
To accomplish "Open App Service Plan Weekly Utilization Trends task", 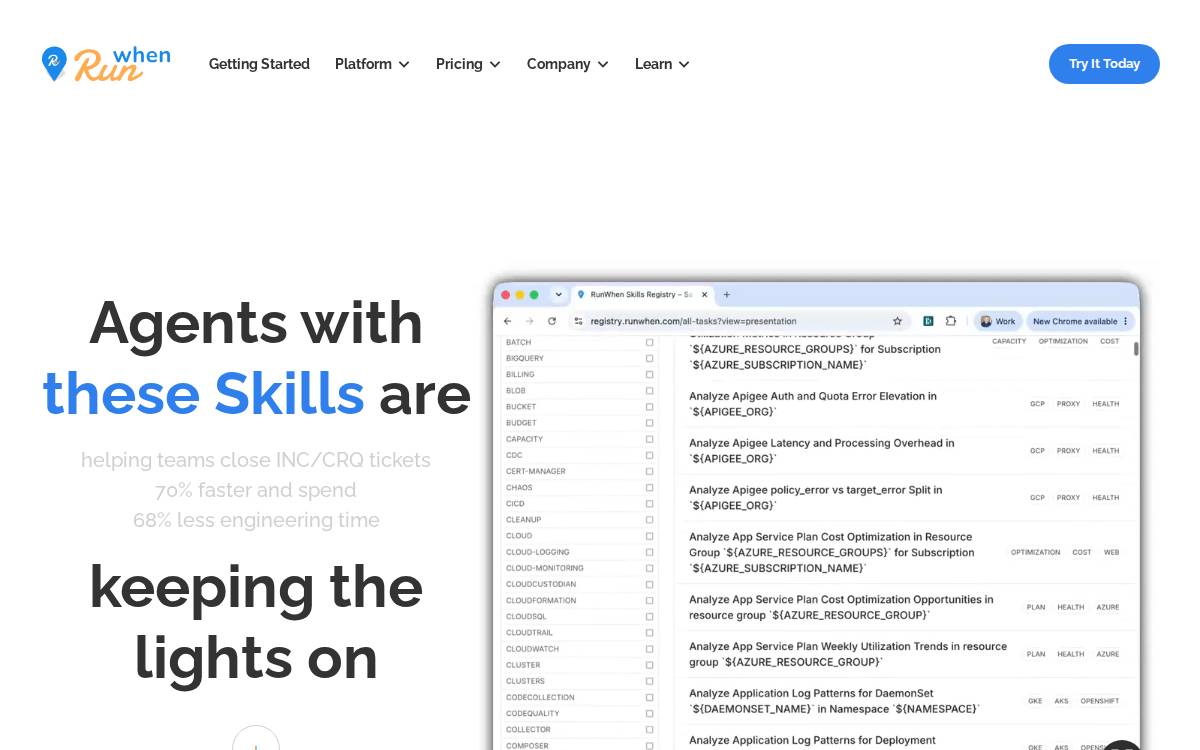I will coord(848,654).
